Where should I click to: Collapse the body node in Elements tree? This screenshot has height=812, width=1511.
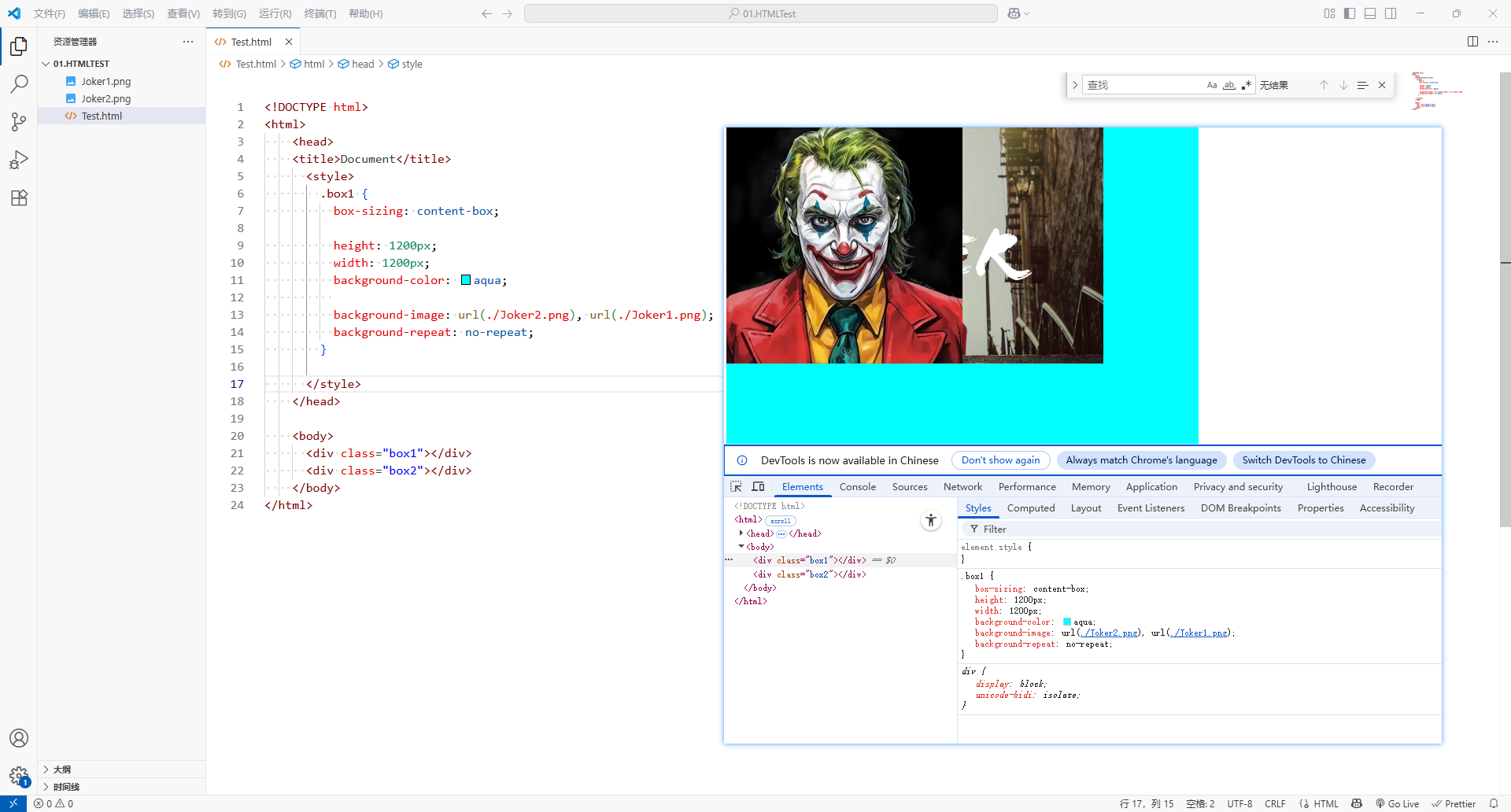pyautogui.click(x=741, y=547)
